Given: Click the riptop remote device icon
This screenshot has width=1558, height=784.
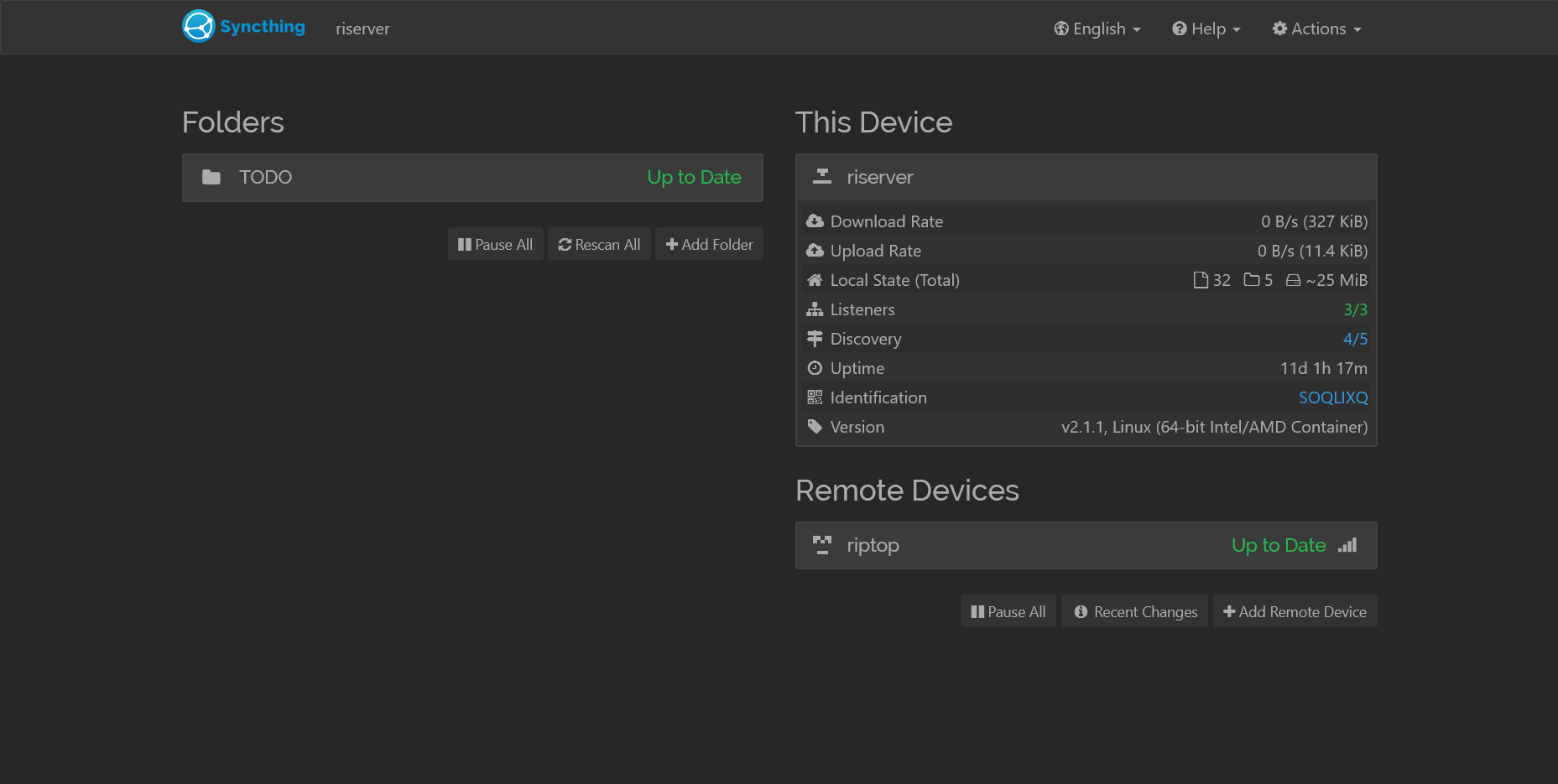Looking at the screenshot, I should coord(822,545).
